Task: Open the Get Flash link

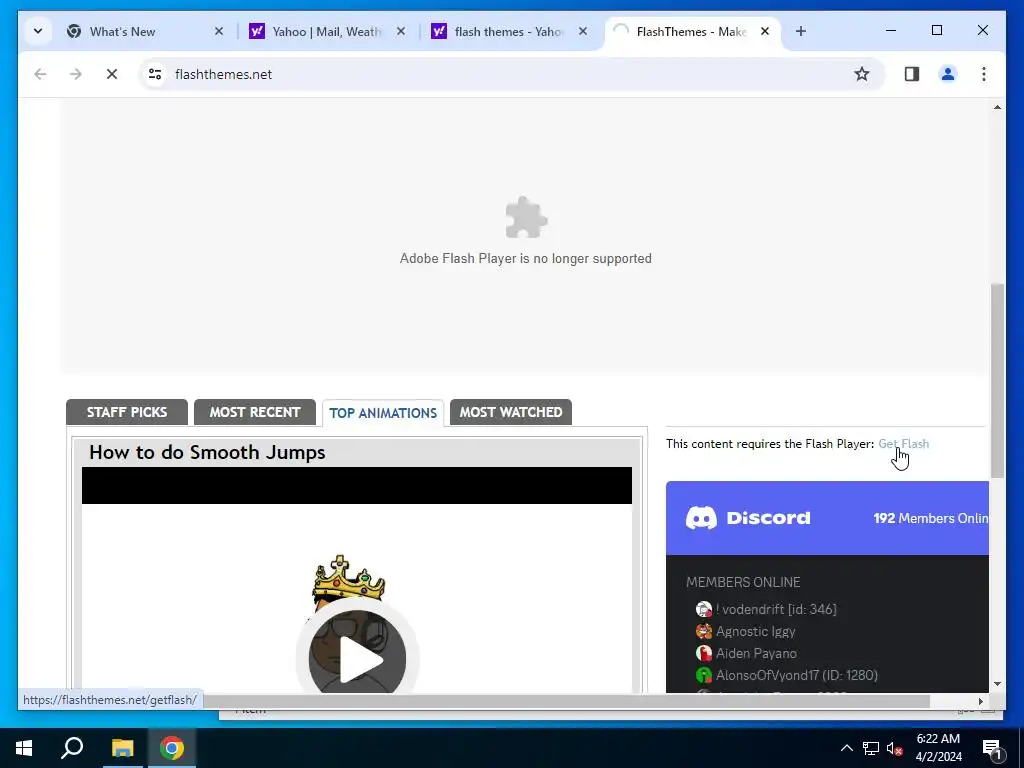Action: pyautogui.click(x=903, y=444)
